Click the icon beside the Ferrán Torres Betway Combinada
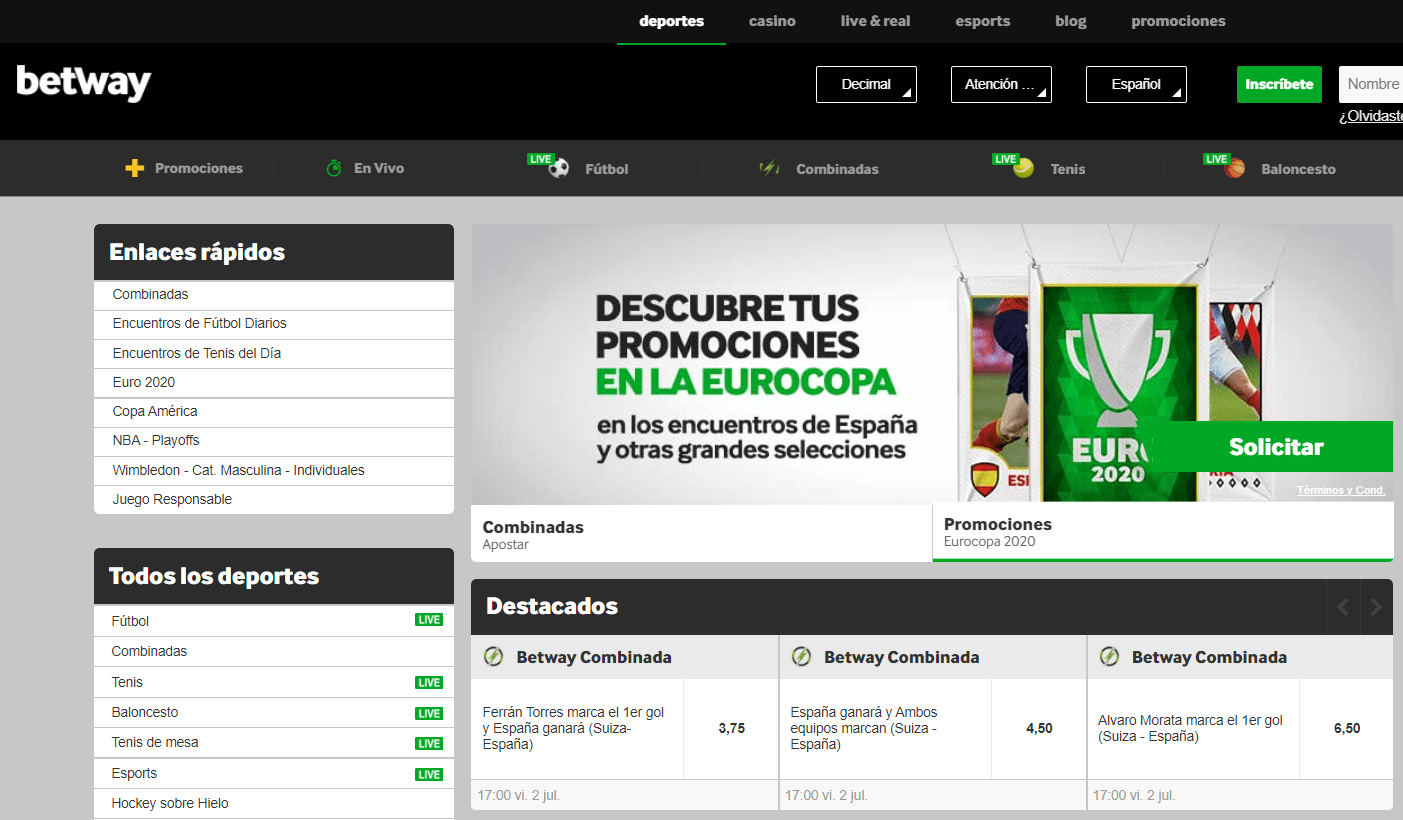The width and height of the screenshot is (1403, 820). 493,657
